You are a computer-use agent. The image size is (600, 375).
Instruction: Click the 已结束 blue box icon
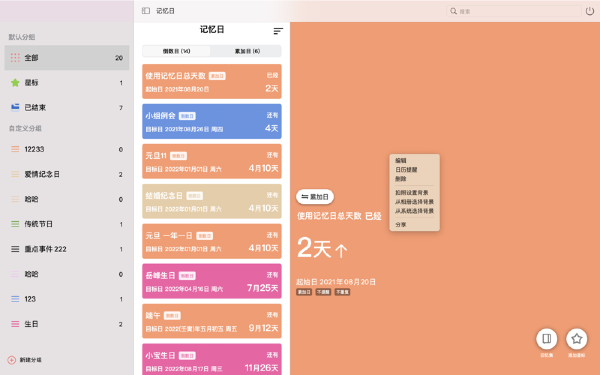15,108
